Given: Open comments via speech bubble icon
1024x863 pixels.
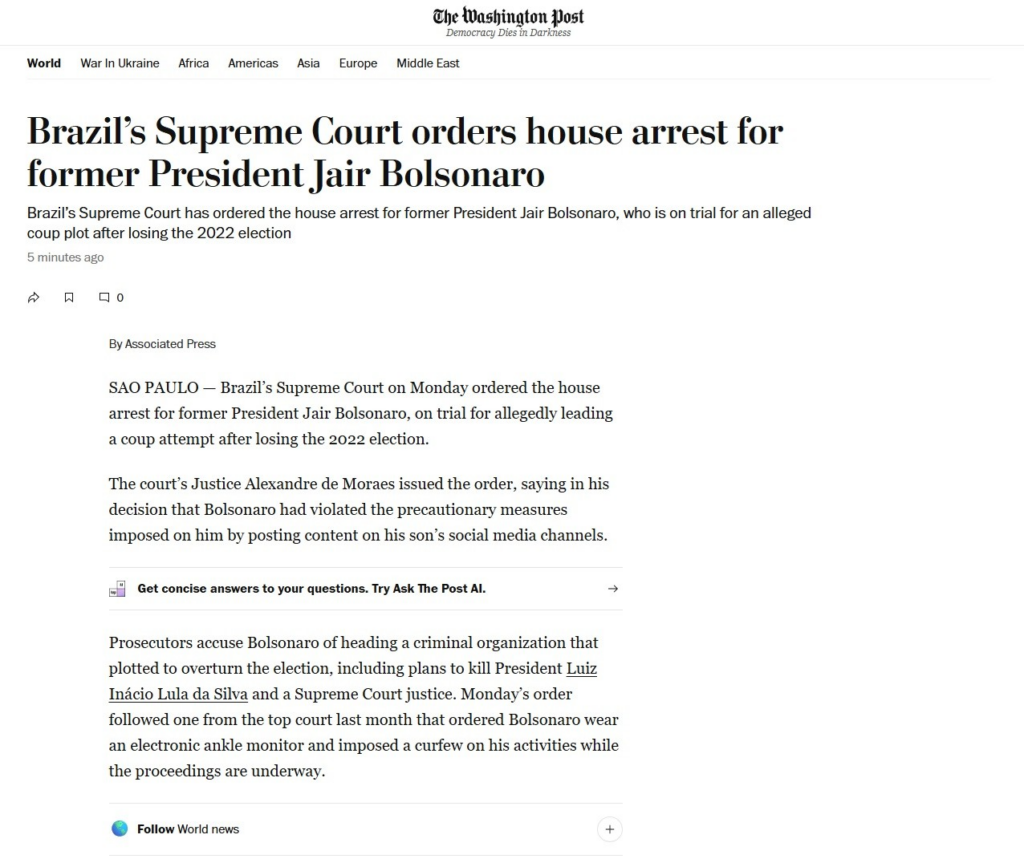Looking at the screenshot, I should (x=104, y=297).
